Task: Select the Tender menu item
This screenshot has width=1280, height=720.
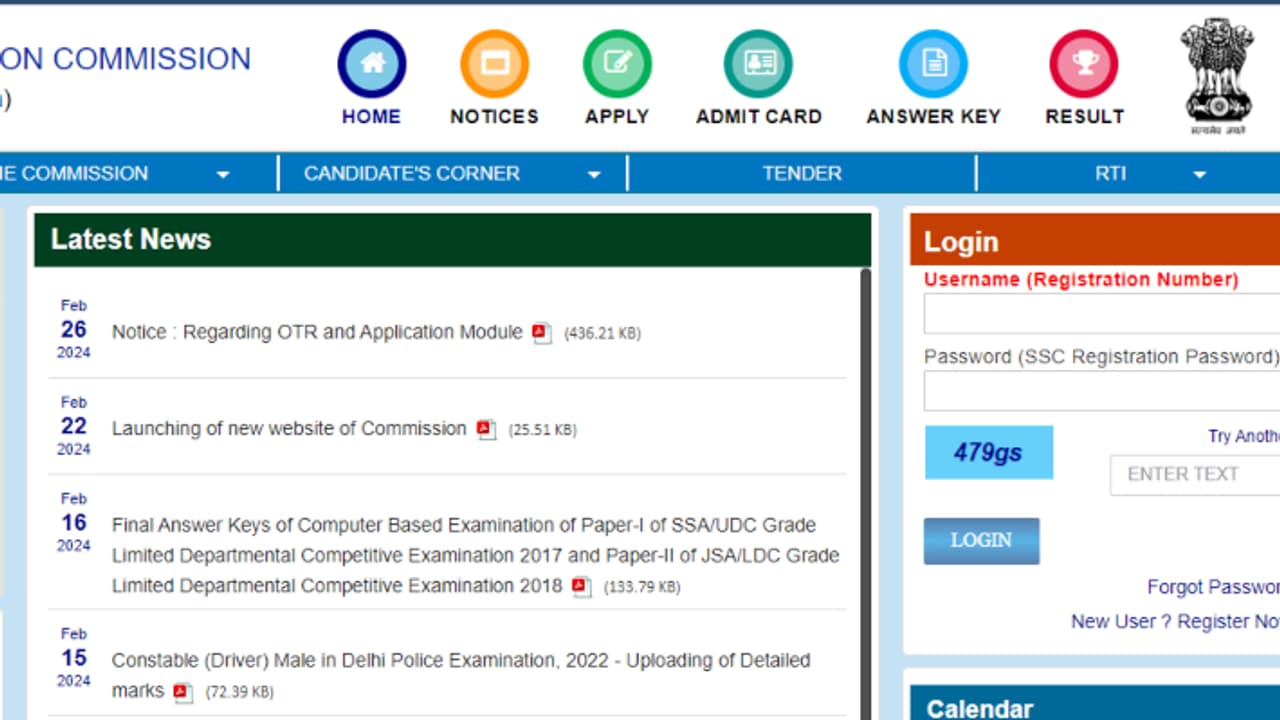Action: (x=802, y=173)
